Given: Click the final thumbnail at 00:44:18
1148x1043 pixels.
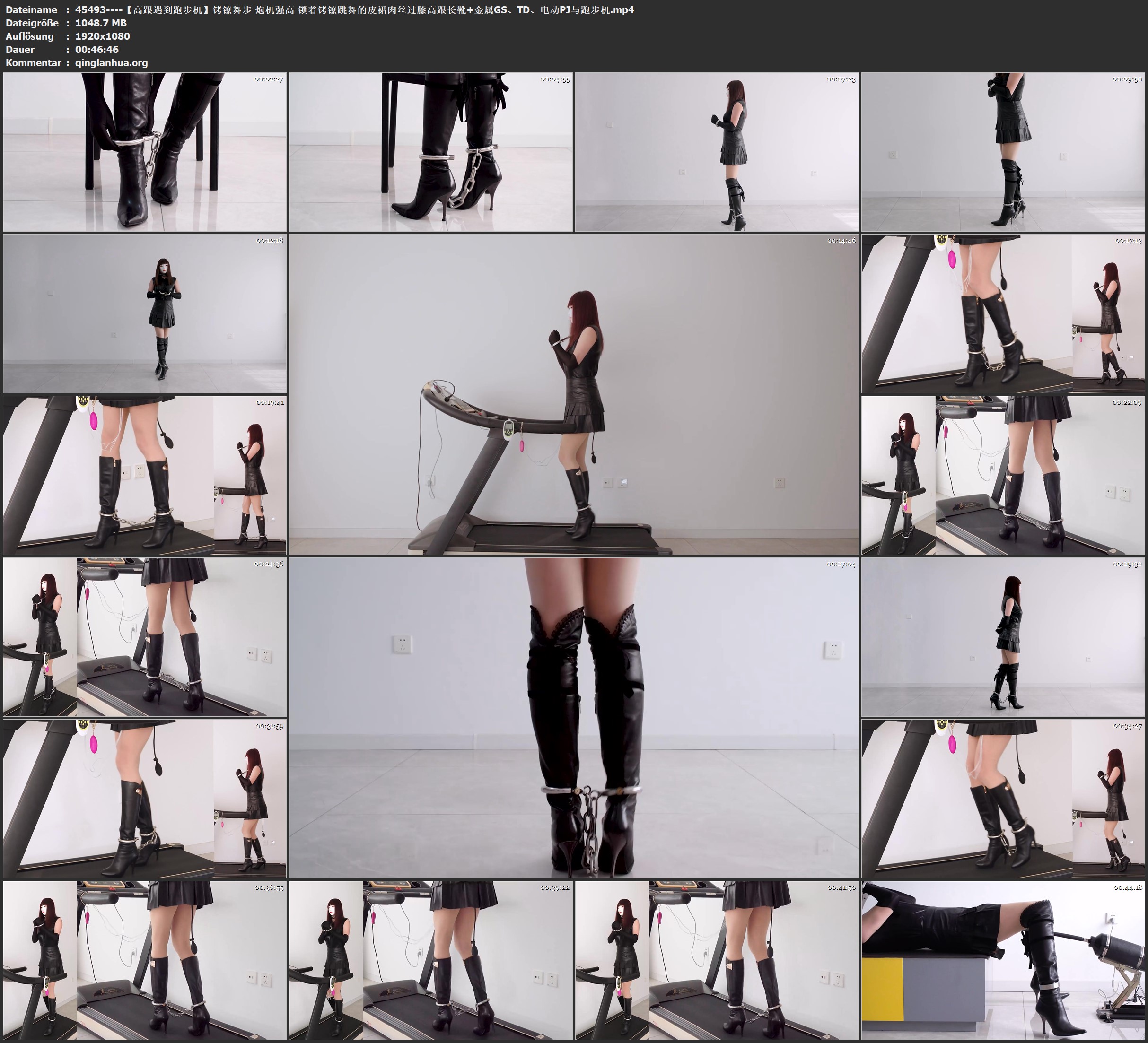Looking at the screenshot, I should 1003,960.
